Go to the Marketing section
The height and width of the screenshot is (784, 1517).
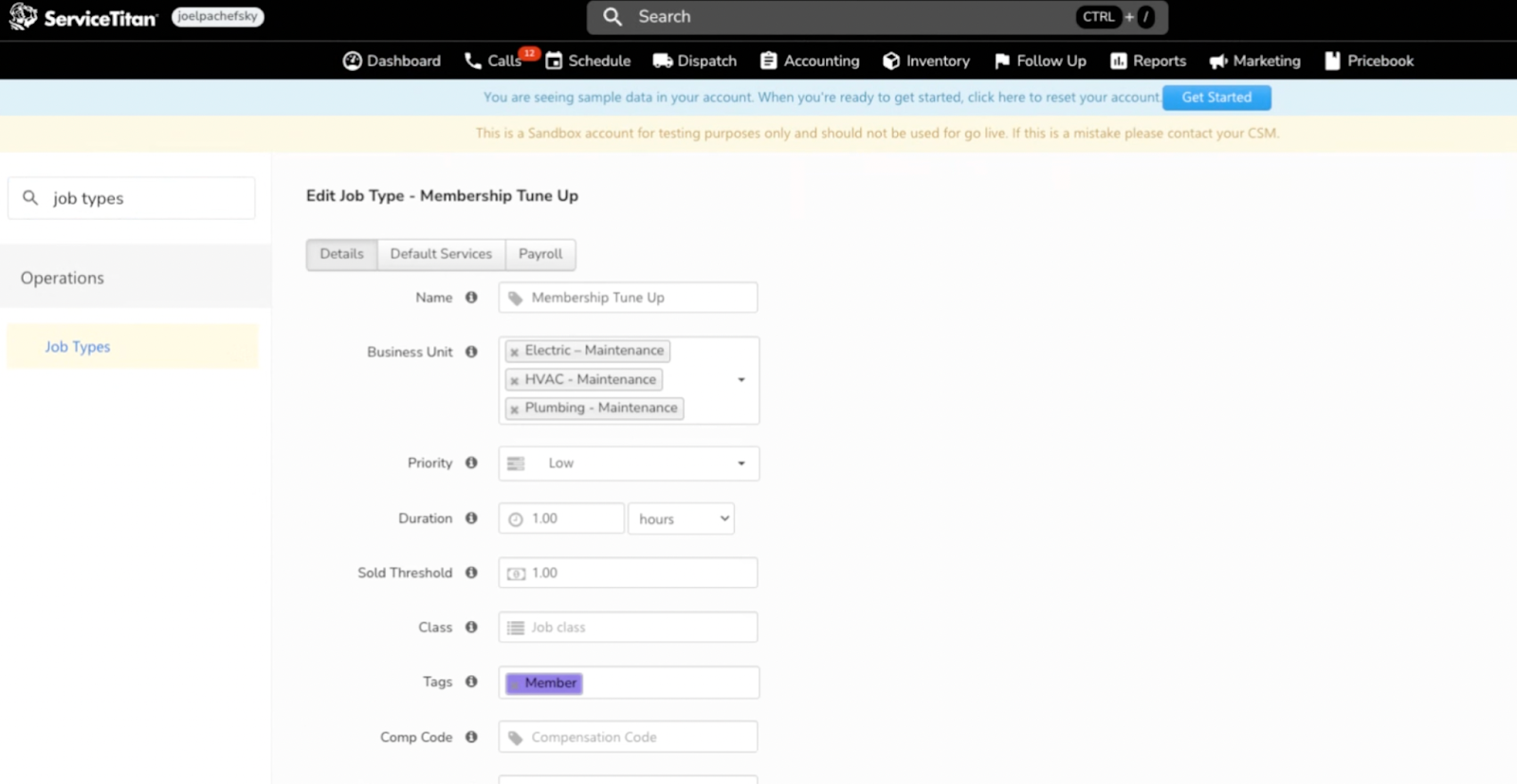click(x=1255, y=61)
